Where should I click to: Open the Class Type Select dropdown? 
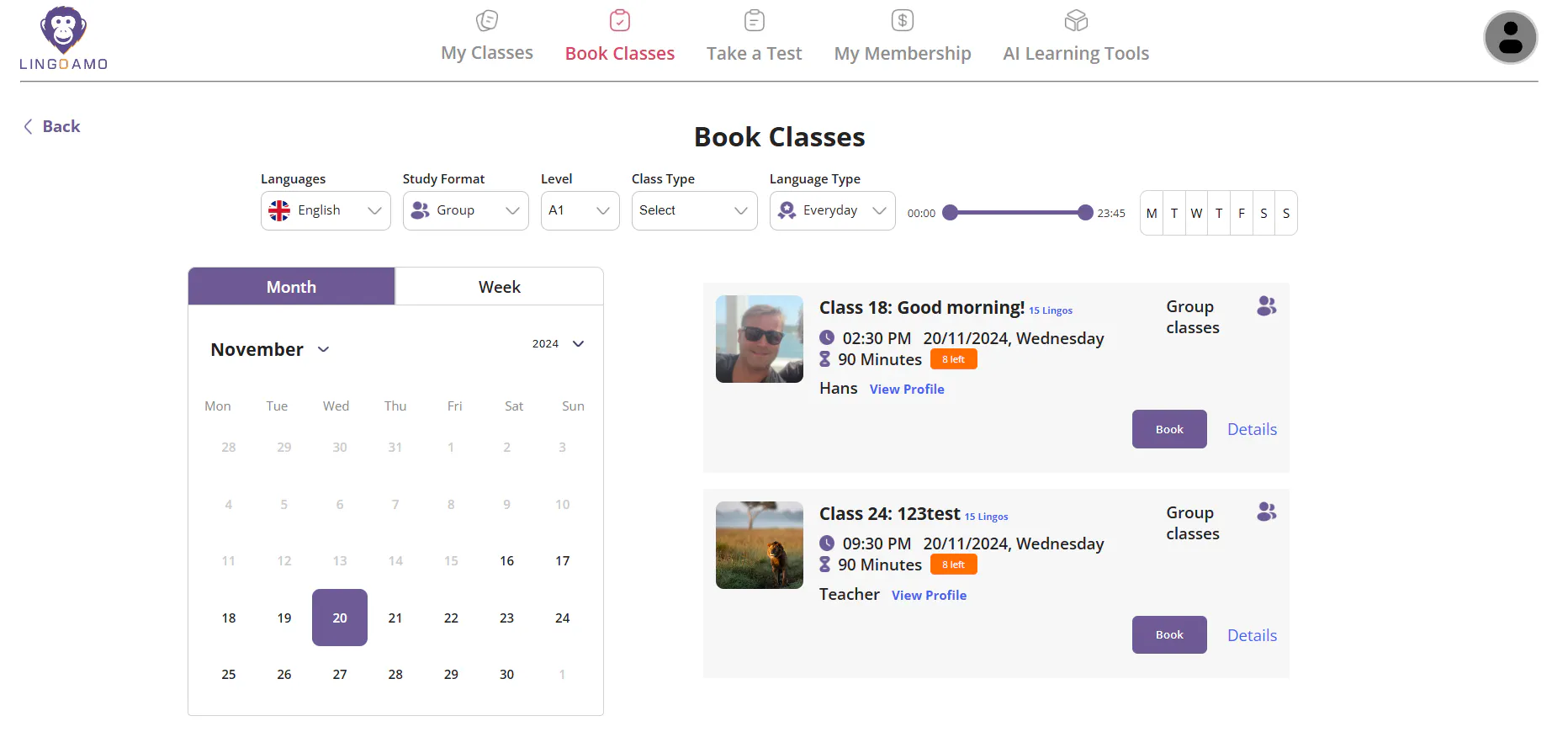(x=694, y=210)
